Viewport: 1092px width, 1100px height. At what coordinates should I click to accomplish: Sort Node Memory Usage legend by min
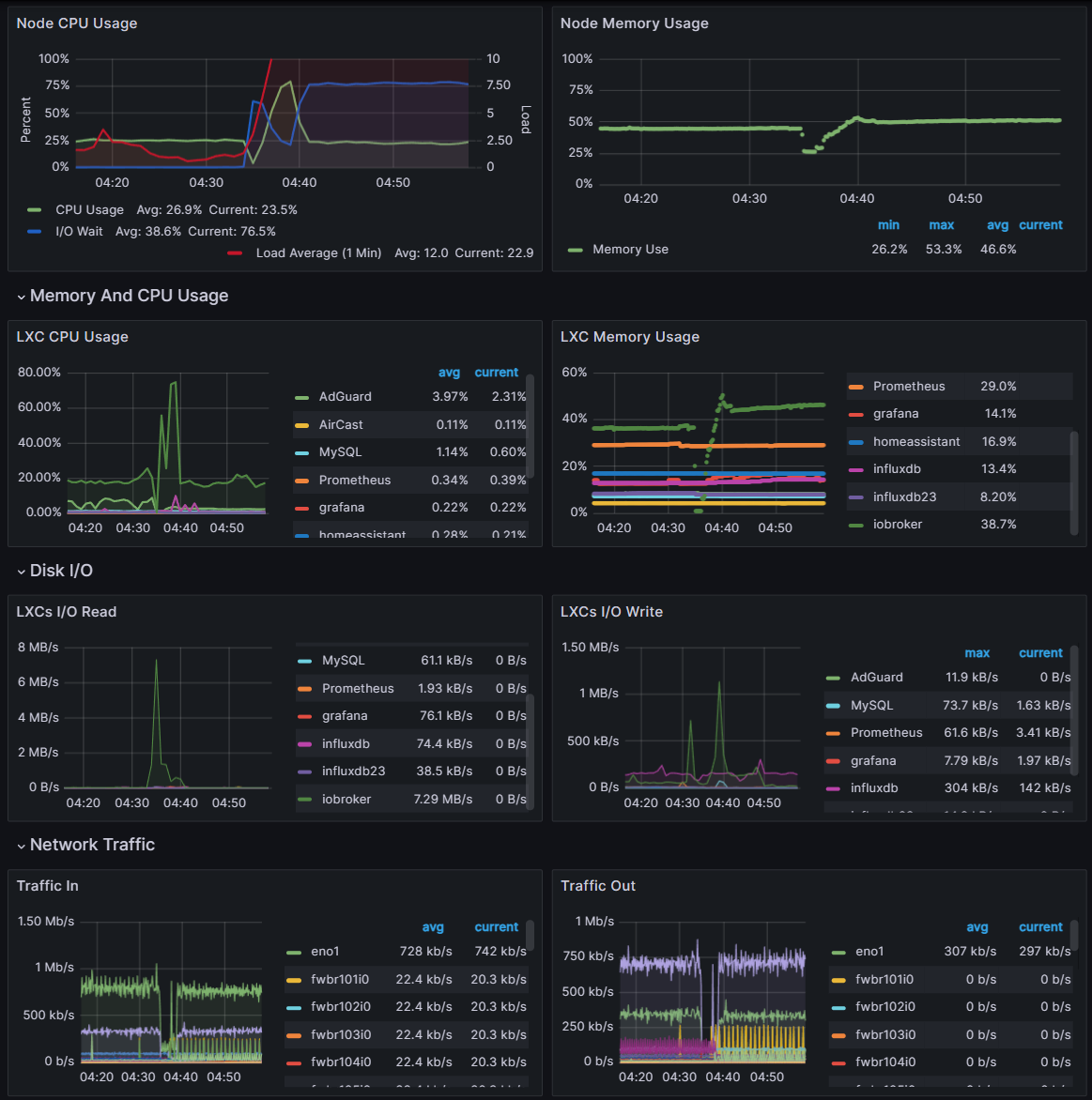click(888, 225)
